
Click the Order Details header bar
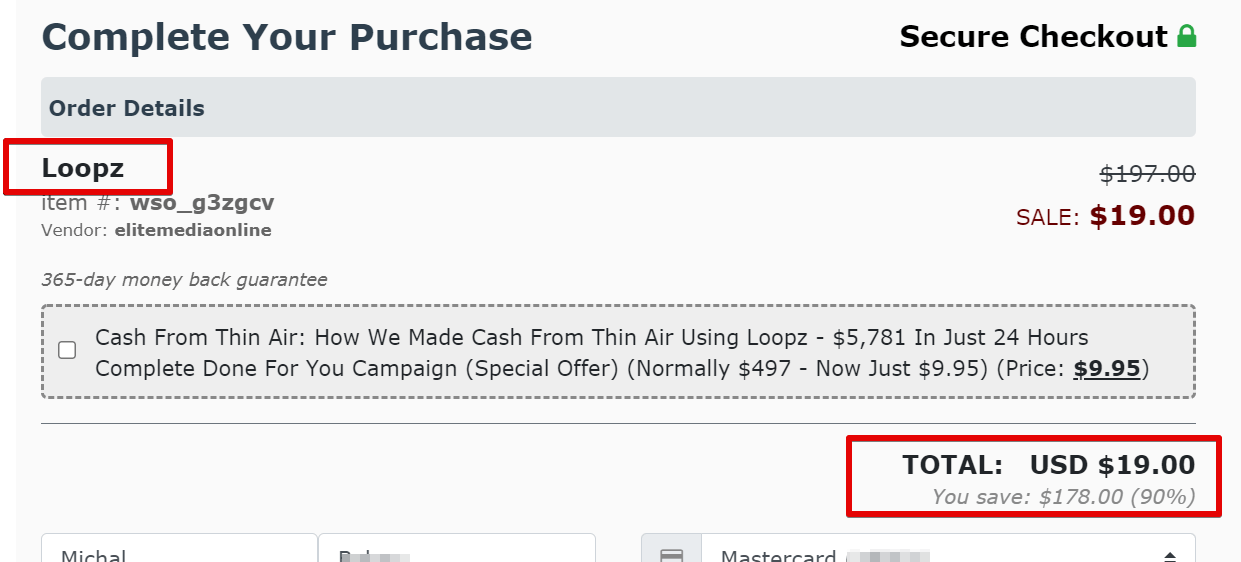click(618, 108)
